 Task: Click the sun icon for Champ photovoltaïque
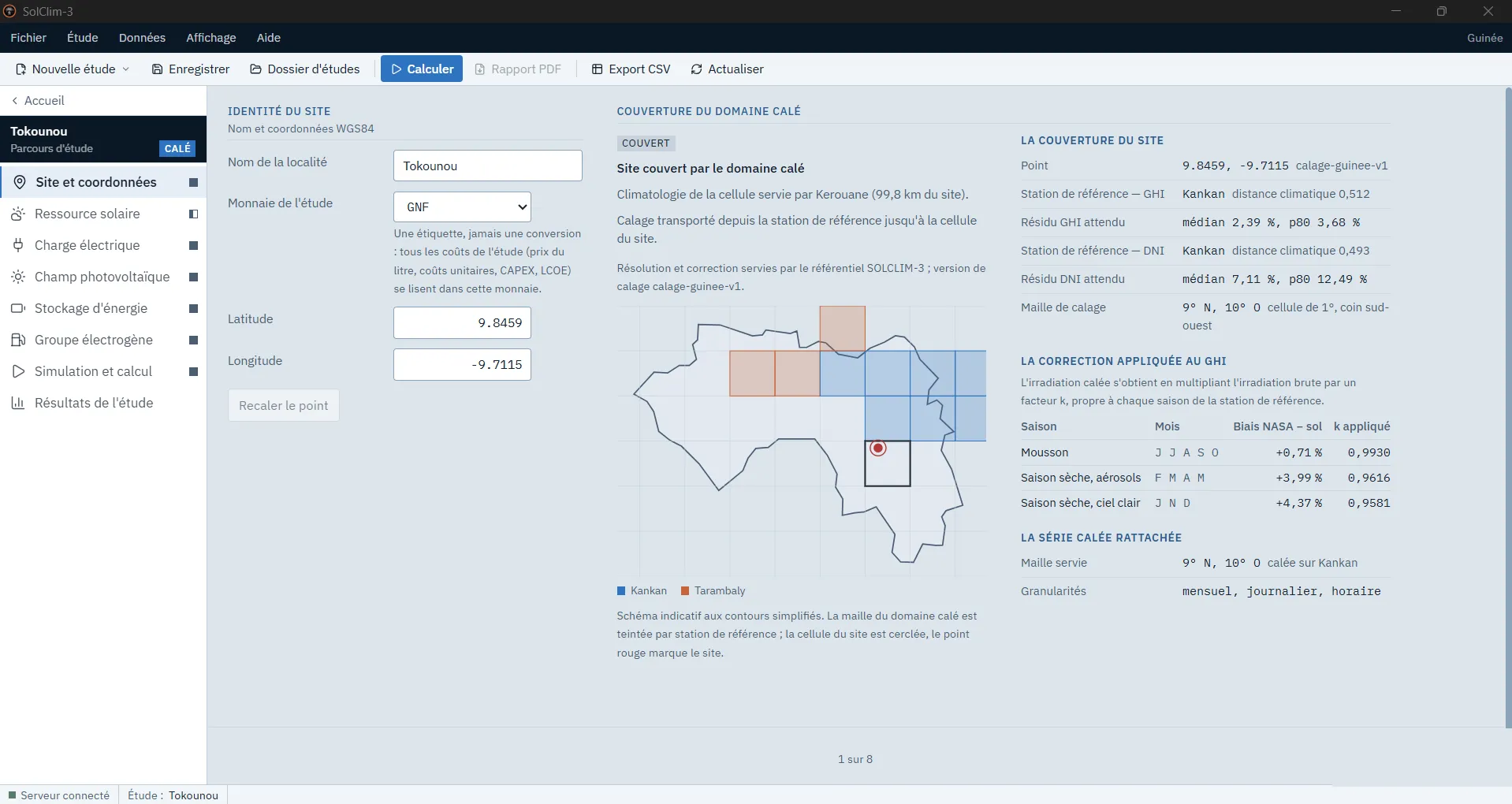(x=18, y=277)
